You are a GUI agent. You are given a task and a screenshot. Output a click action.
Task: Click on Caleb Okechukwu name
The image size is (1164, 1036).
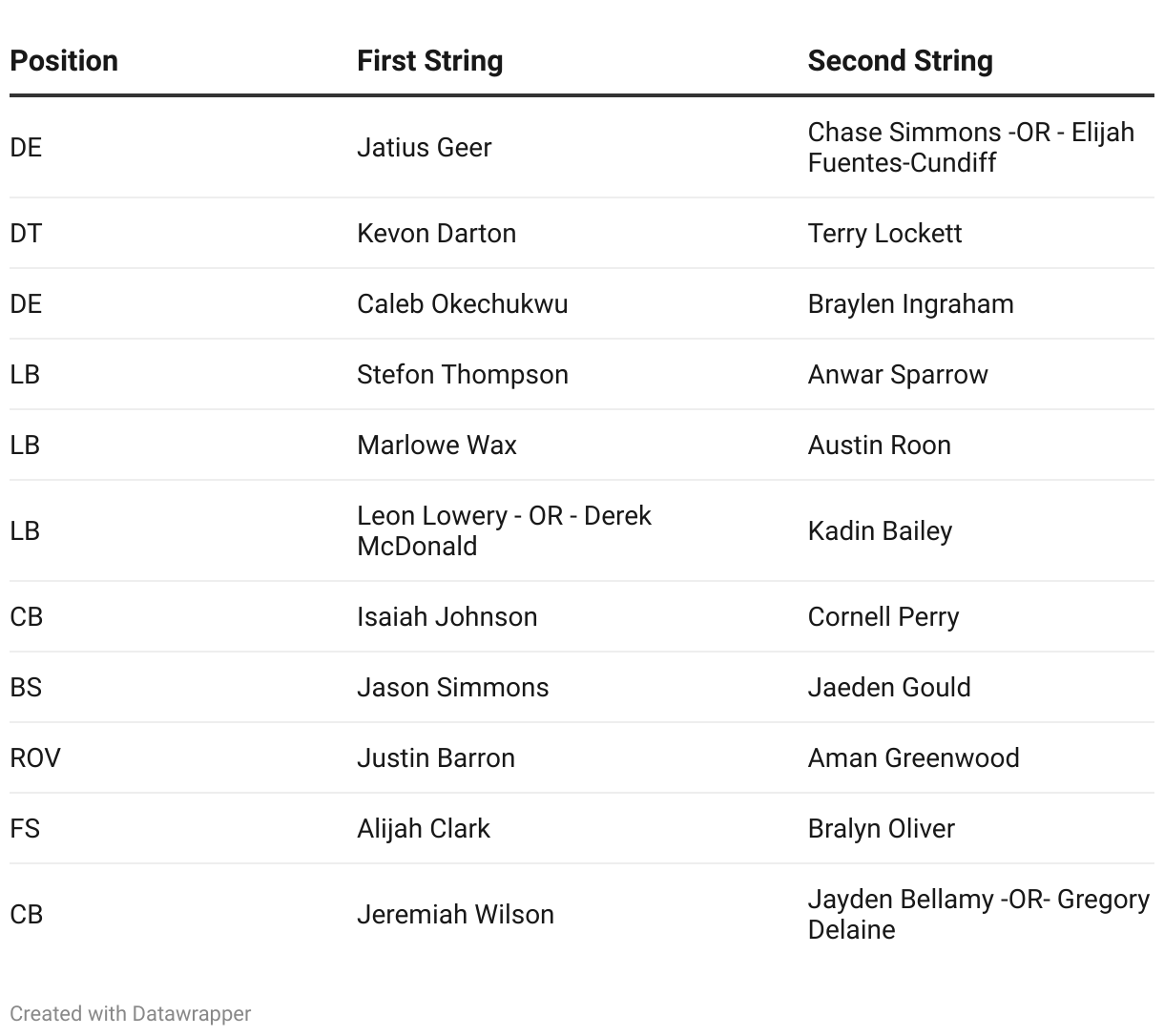[462, 304]
